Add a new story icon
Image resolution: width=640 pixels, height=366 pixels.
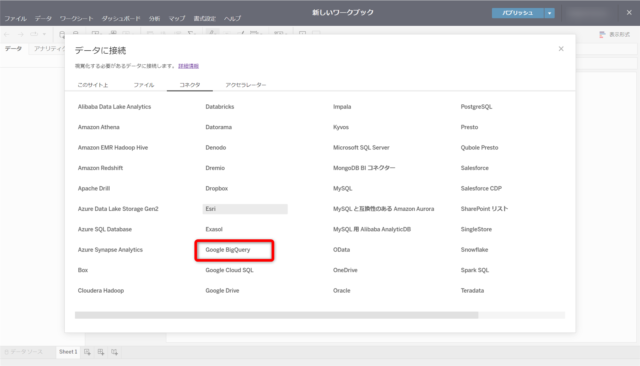(x=114, y=352)
